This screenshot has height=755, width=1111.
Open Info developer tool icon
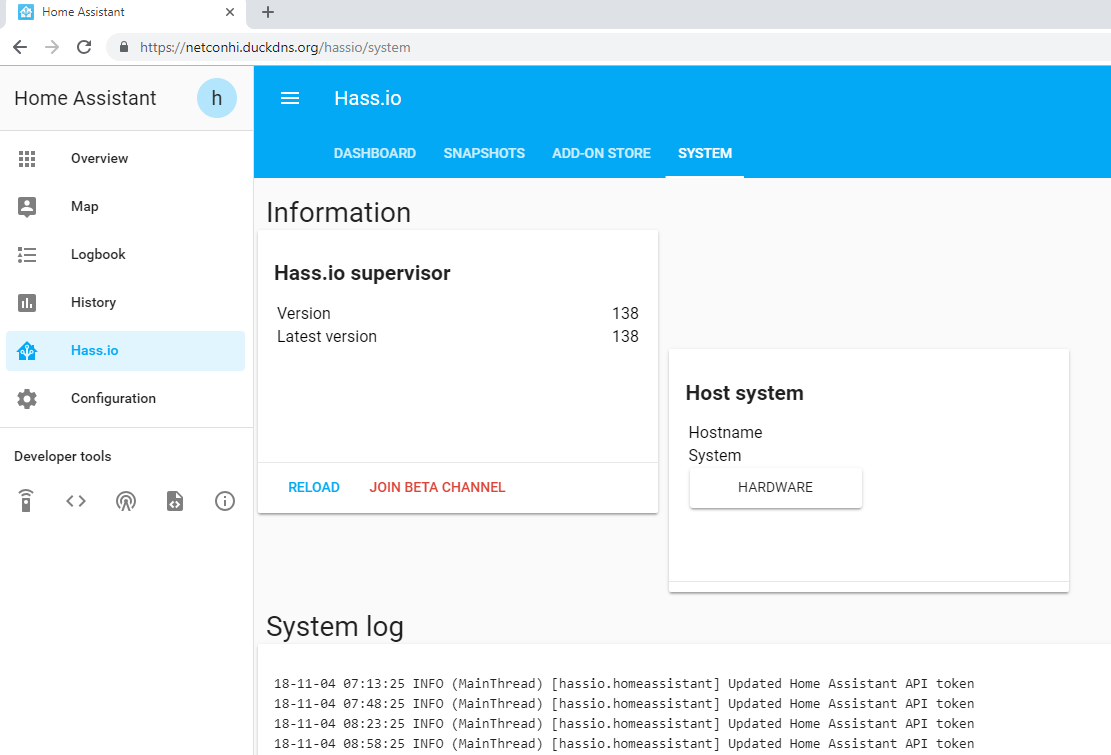click(x=225, y=501)
